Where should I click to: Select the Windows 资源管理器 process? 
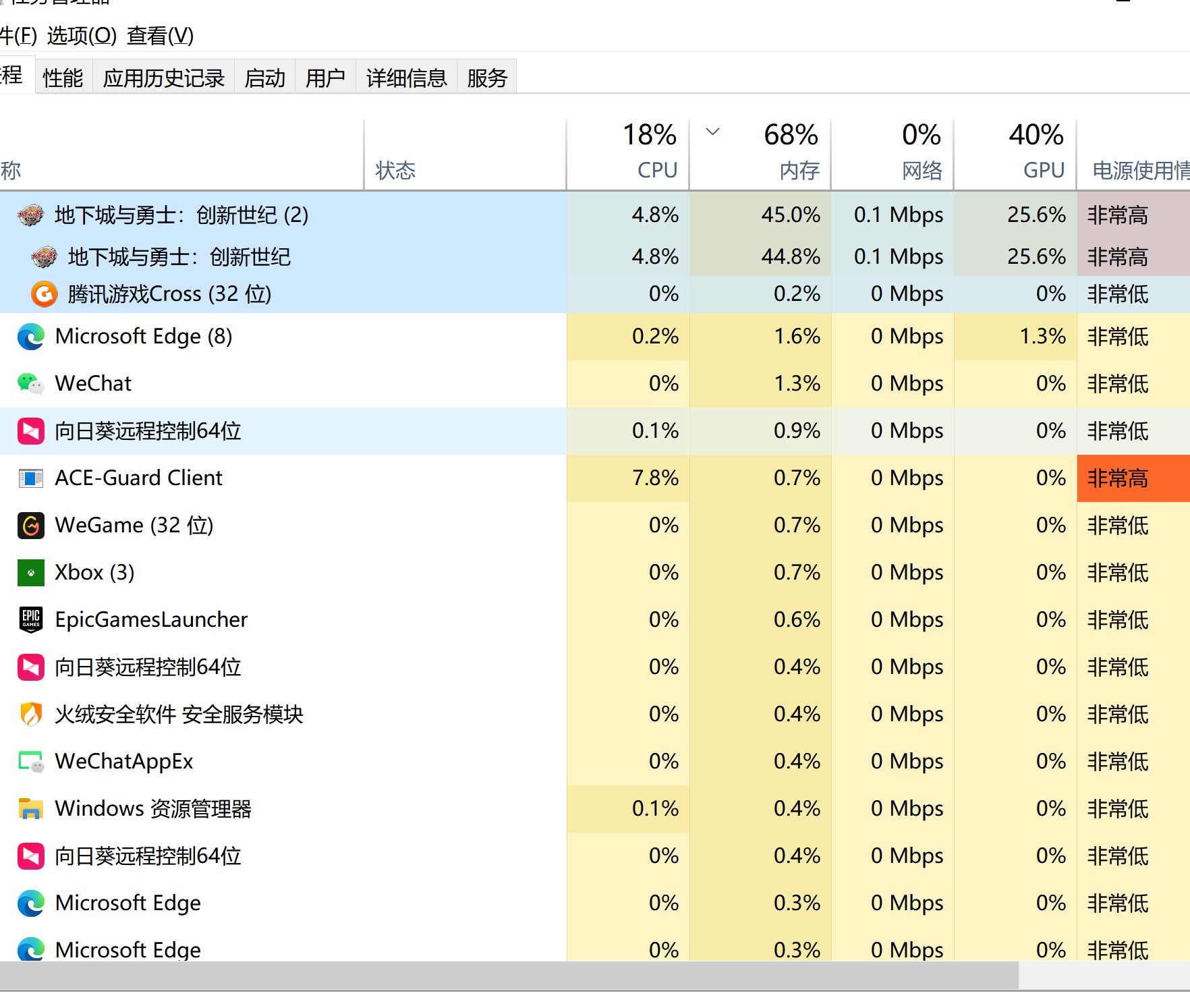click(x=595, y=808)
